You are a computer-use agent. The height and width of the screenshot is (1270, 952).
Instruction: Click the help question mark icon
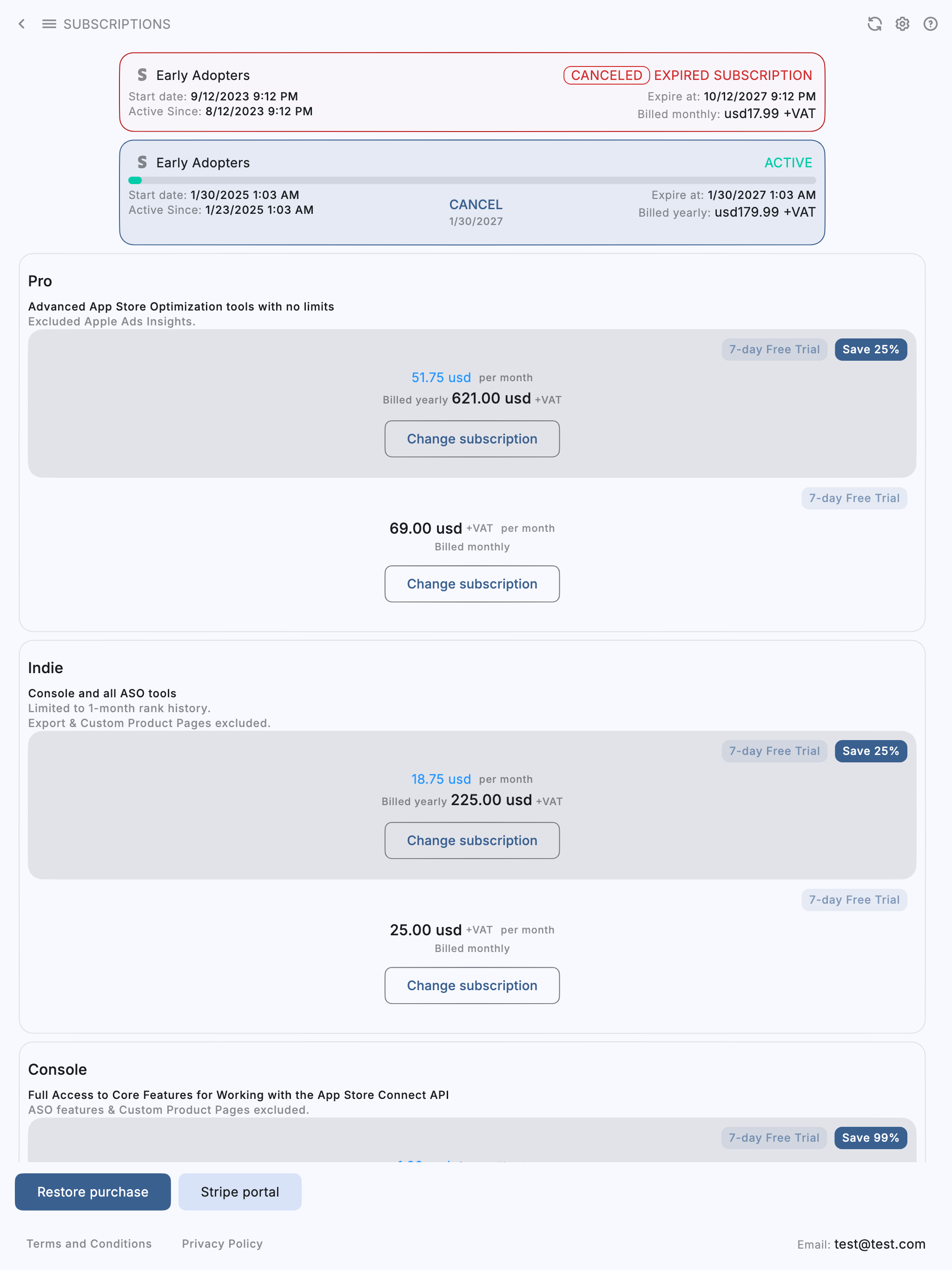(930, 24)
